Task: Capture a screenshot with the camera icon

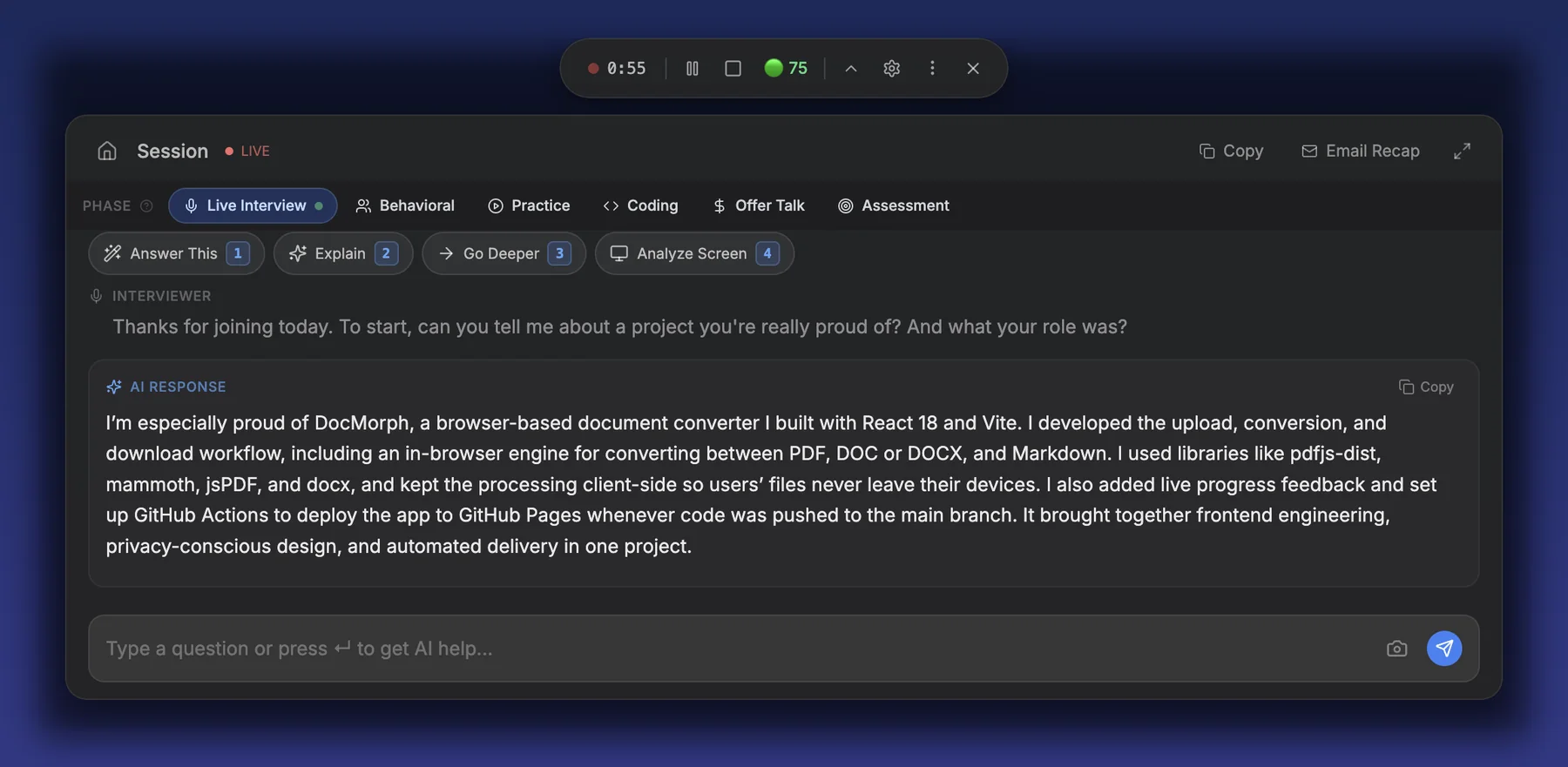Action: point(1396,649)
